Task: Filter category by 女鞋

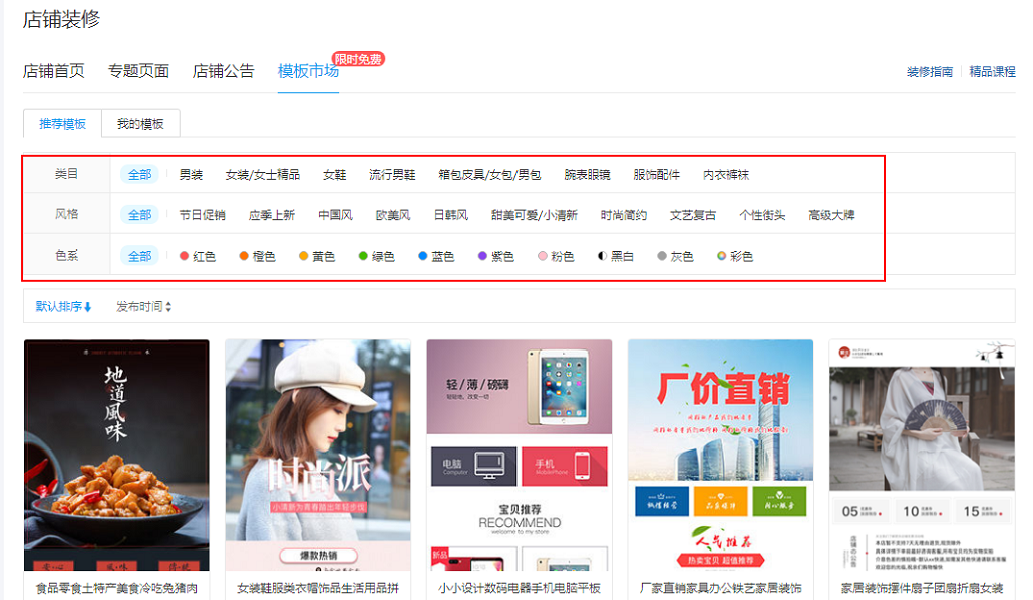Action: [x=335, y=175]
